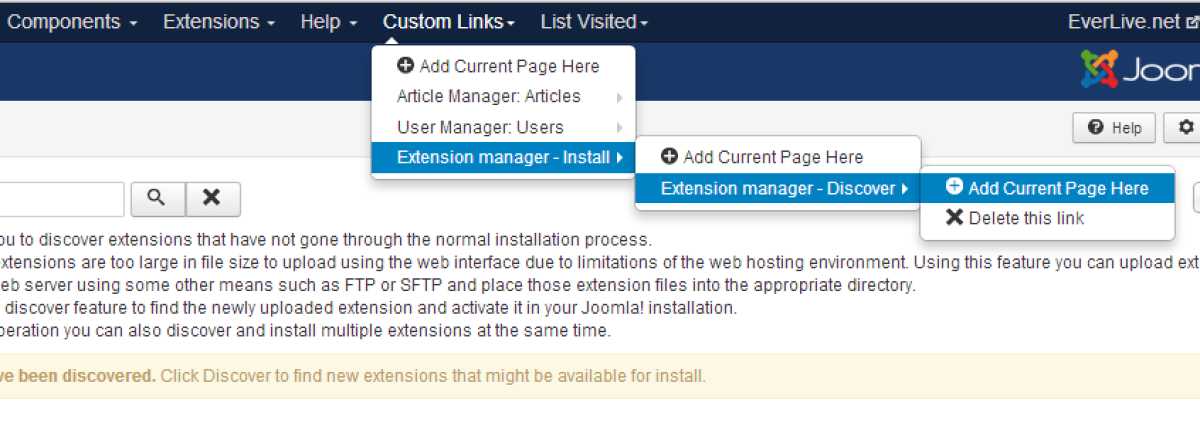Click the Joomla logo

click(1140, 70)
